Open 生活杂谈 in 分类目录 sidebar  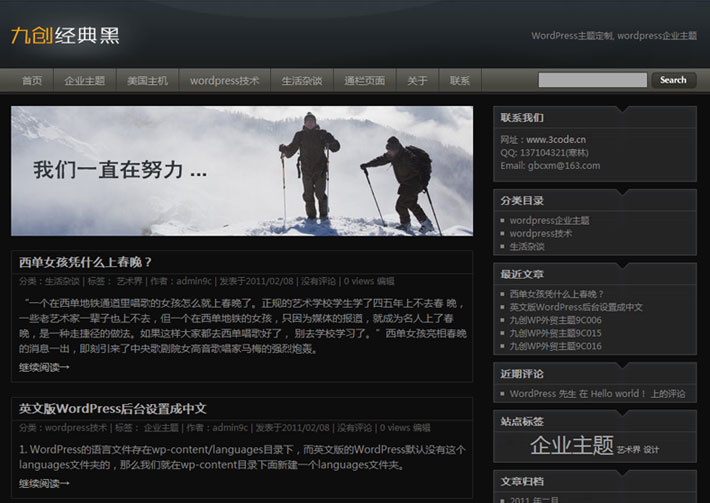coord(527,247)
